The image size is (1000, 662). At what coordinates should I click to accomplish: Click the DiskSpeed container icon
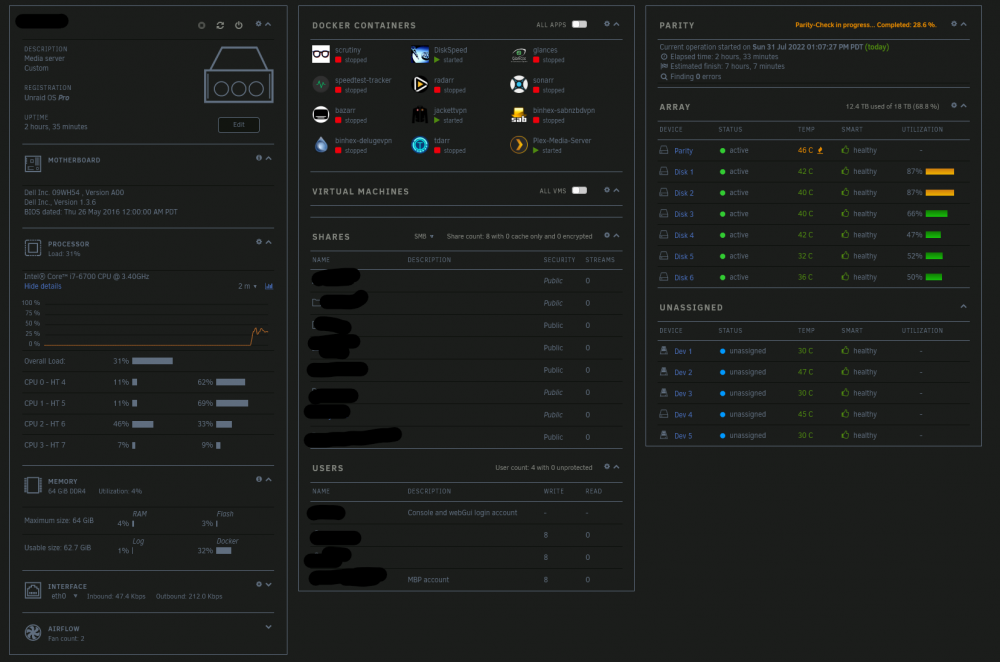click(x=420, y=54)
